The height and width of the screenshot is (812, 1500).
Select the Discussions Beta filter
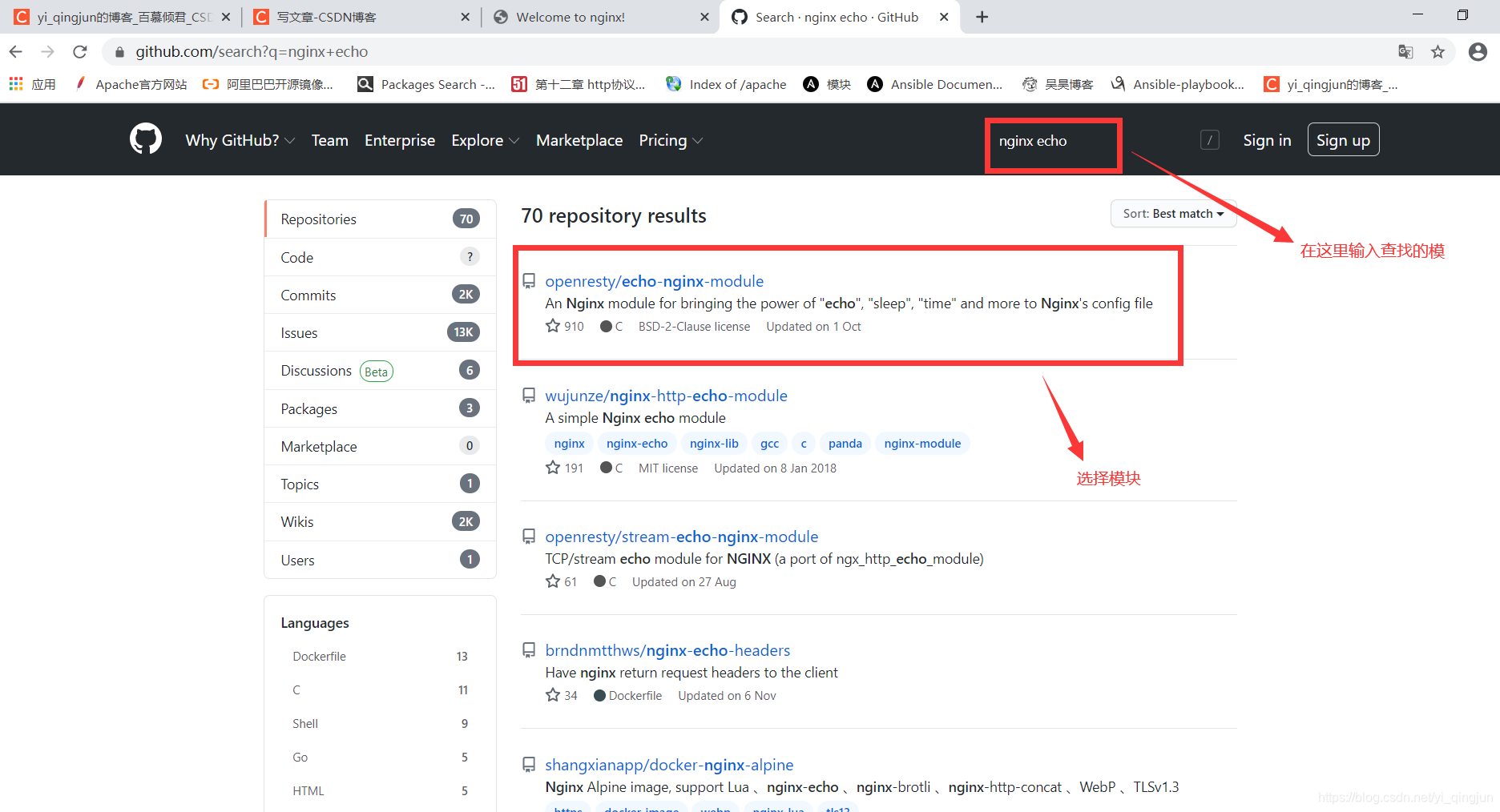click(x=381, y=370)
